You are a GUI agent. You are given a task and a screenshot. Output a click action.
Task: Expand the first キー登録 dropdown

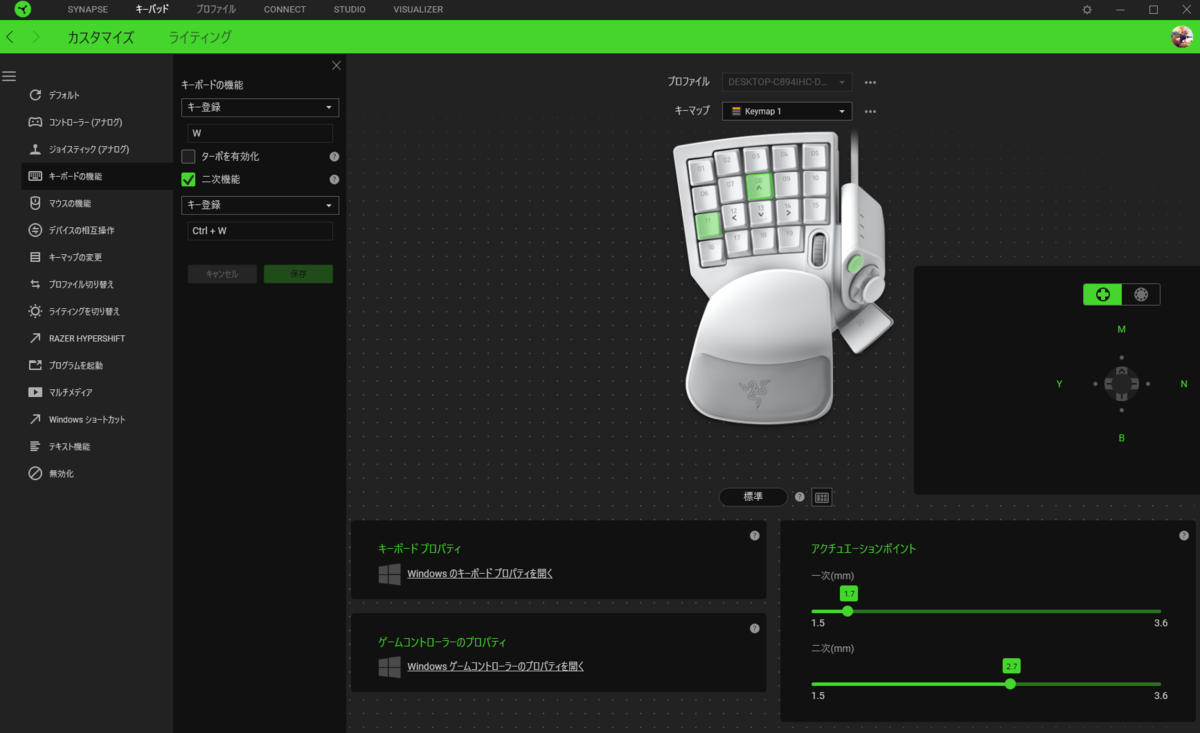pos(260,107)
